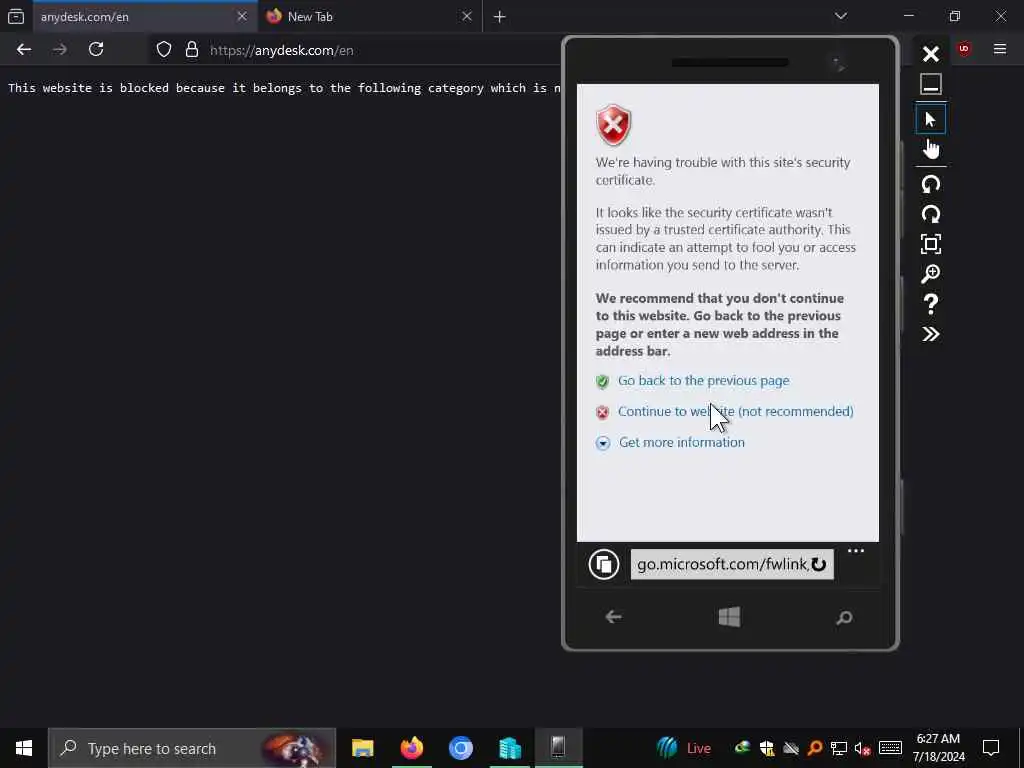Screen dimensions: 1024x768
Task: Open tabs button in phone browser
Action: pyautogui.click(x=603, y=564)
